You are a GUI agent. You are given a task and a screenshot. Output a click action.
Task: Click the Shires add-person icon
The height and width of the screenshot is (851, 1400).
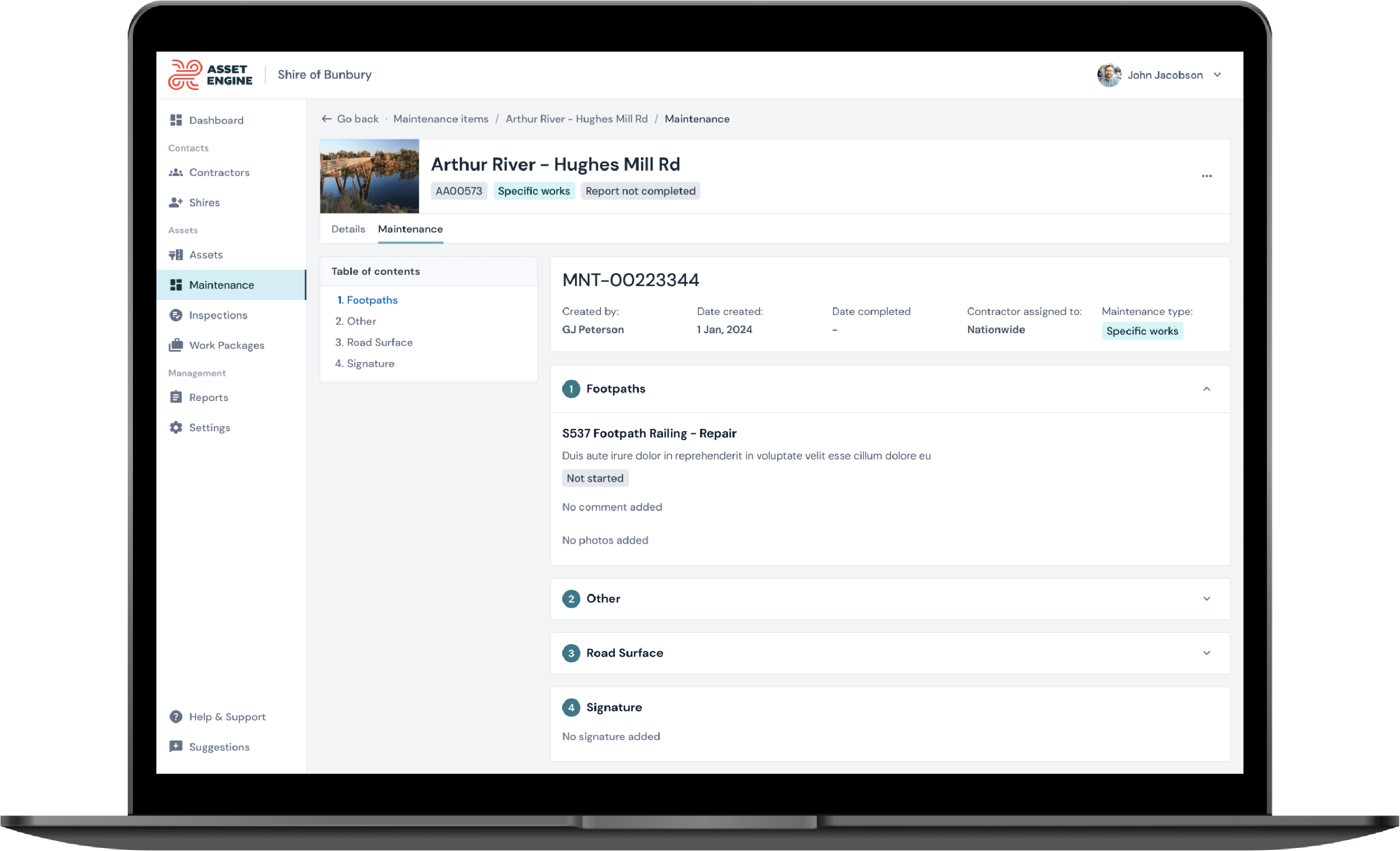[175, 202]
